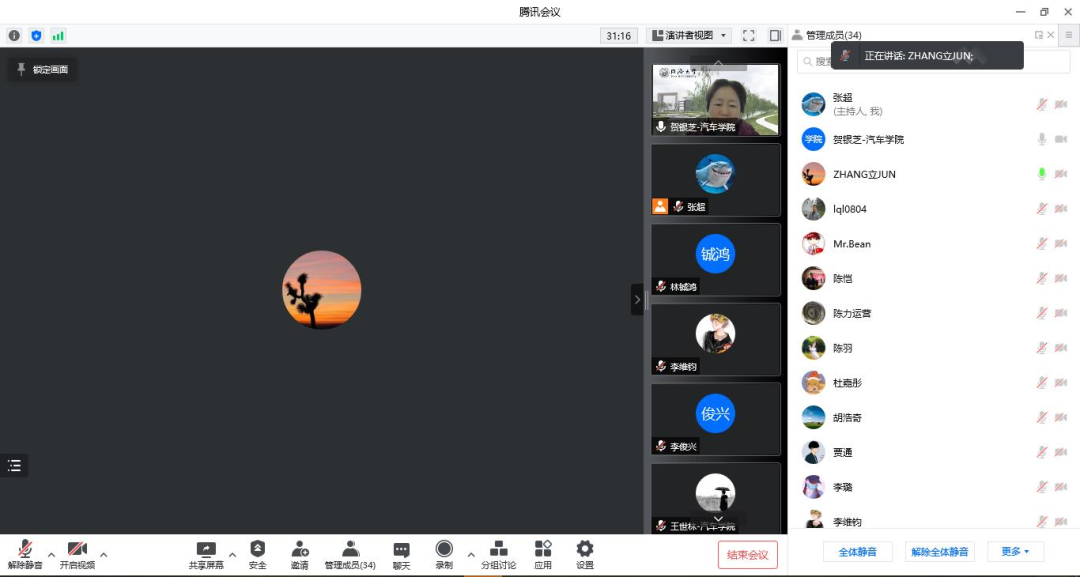This screenshot has width=1080, height=577.
Task: Start recording with the 录制 icon
Action: pos(443,554)
